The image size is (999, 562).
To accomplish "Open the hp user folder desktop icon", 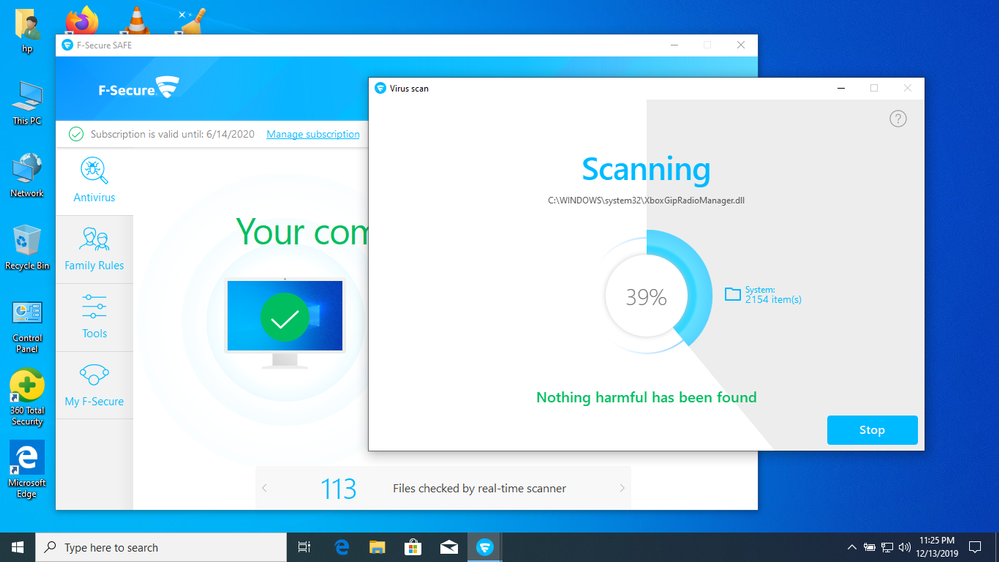I will [27, 31].
